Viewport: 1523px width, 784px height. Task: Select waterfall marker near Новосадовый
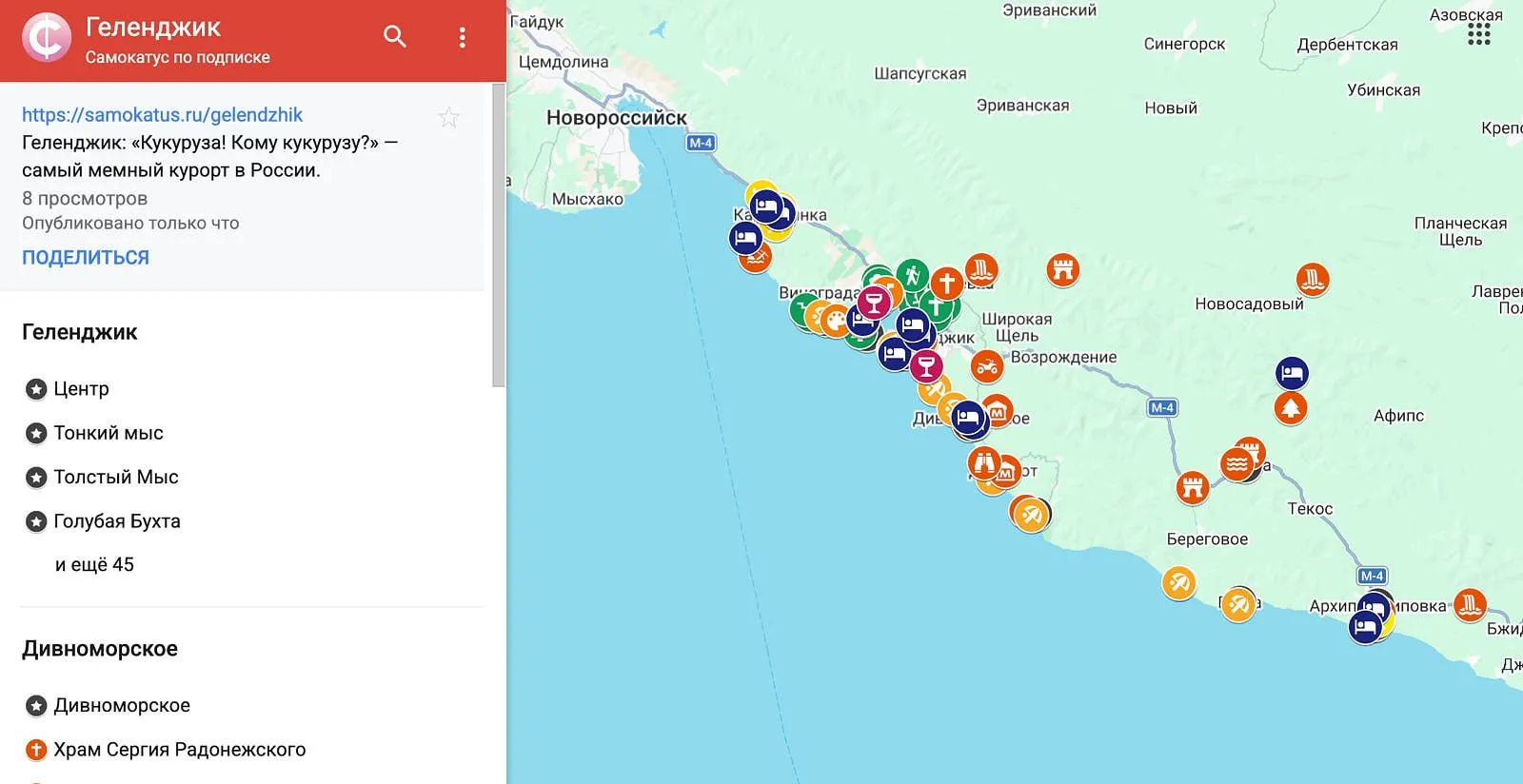click(x=1313, y=279)
